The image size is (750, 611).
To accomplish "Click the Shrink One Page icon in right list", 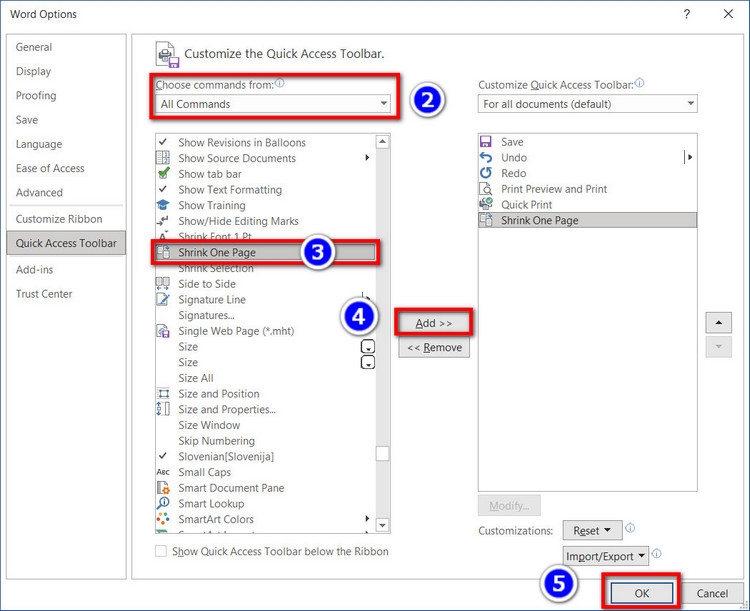I will click(485, 220).
